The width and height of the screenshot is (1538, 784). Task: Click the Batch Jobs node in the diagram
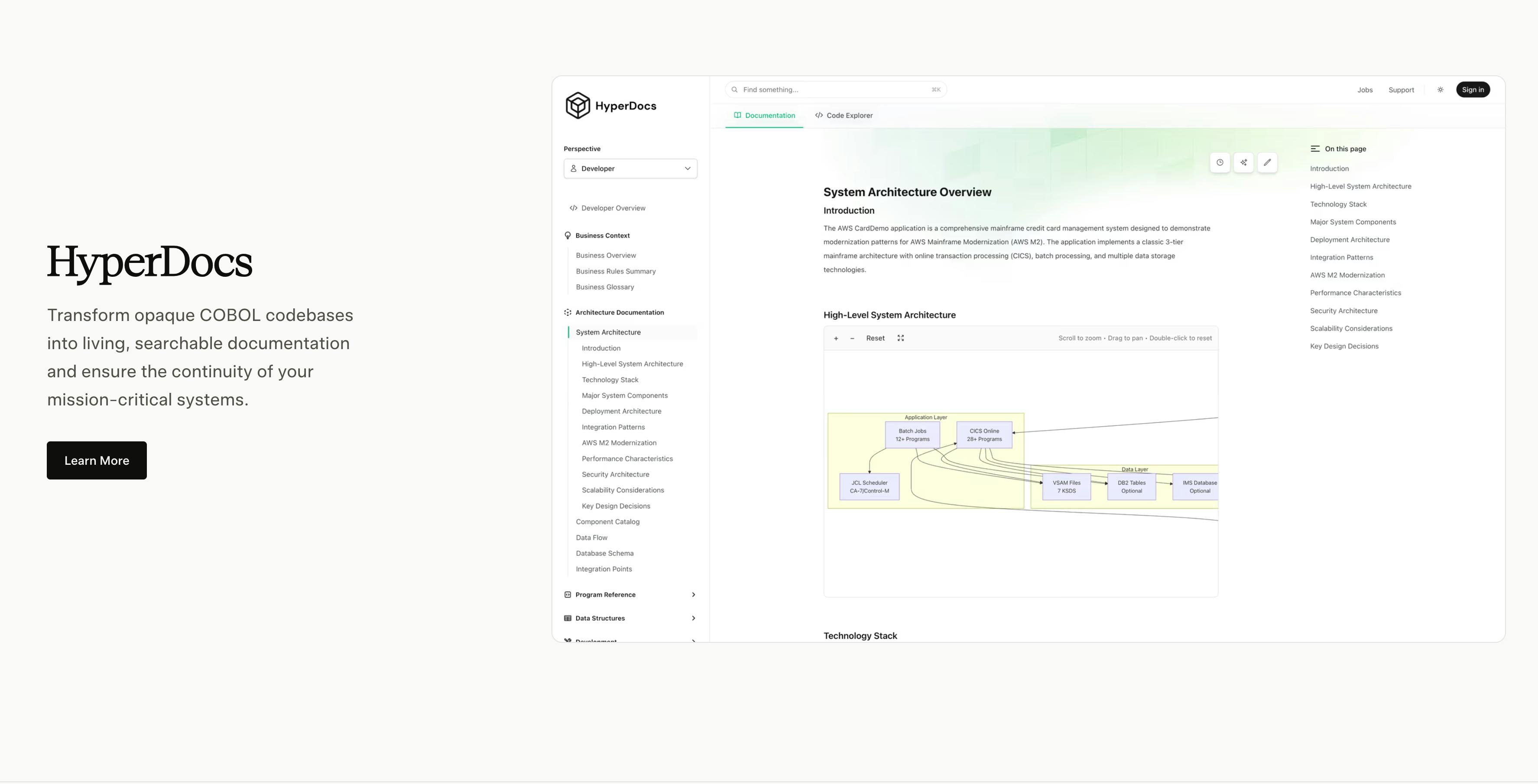pyautogui.click(x=912, y=435)
